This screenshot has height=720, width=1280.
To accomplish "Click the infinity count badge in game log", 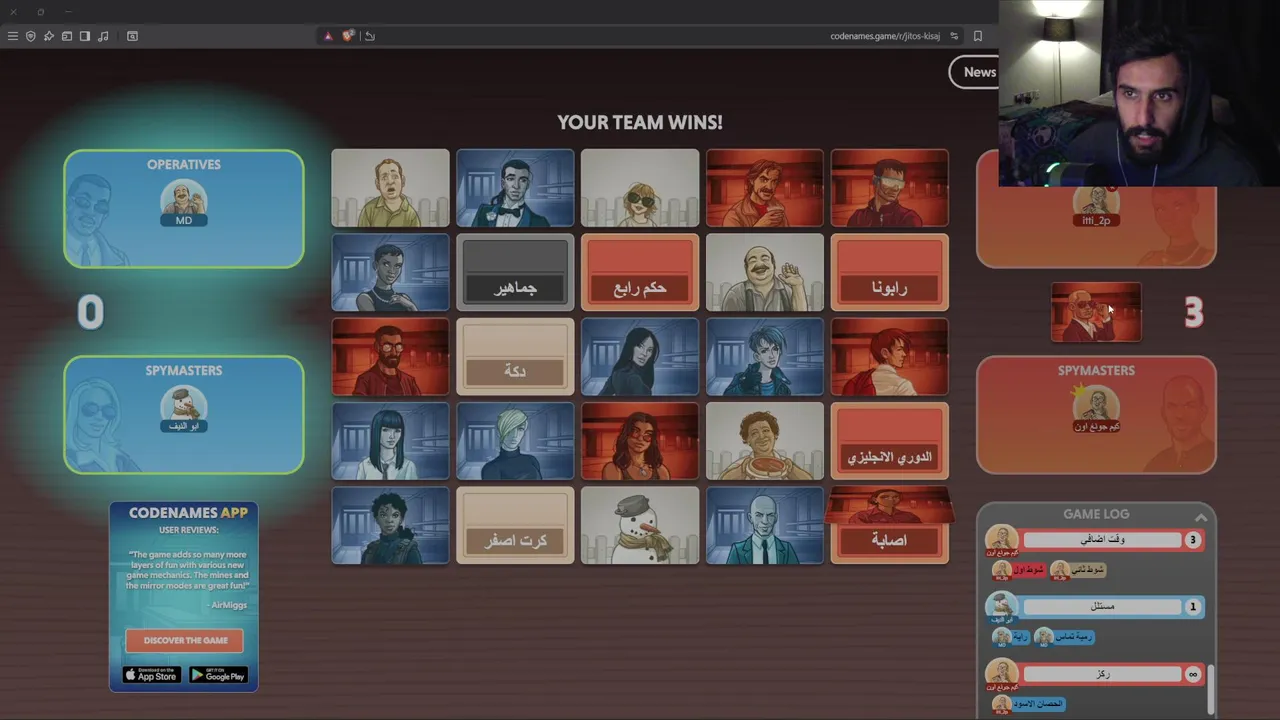I will (1192, 674).
